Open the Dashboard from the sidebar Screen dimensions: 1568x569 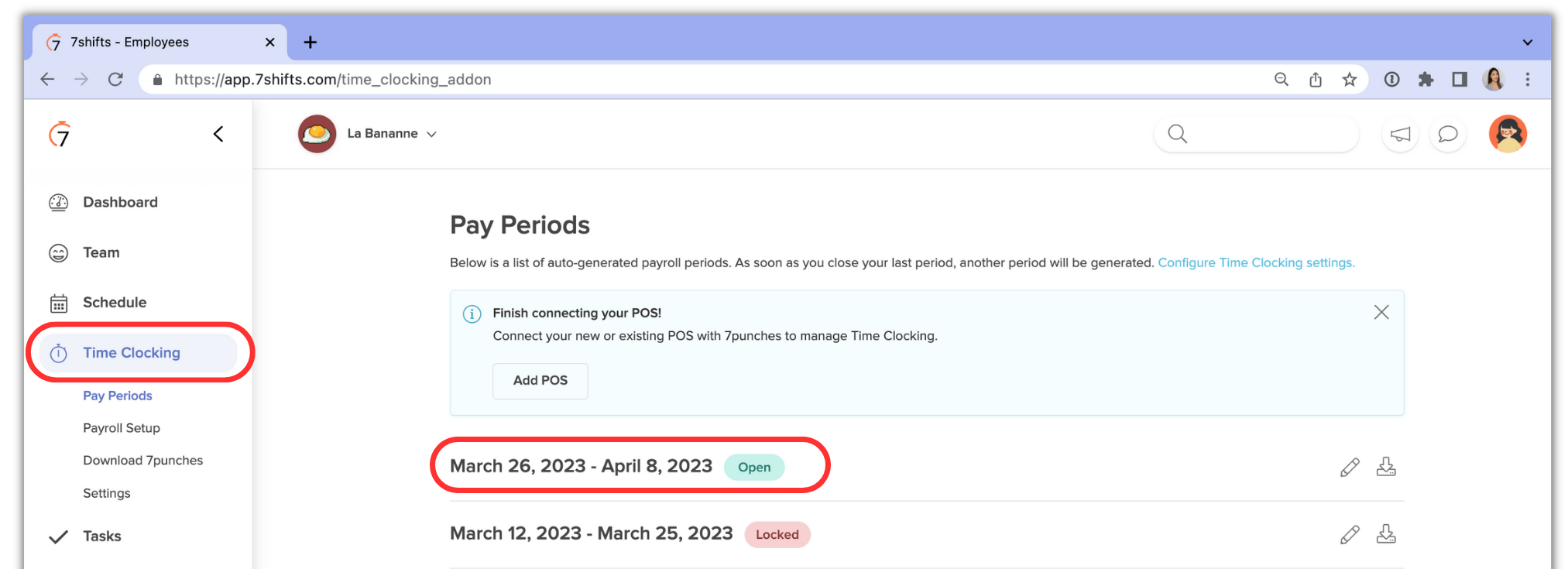click(120, 202)
